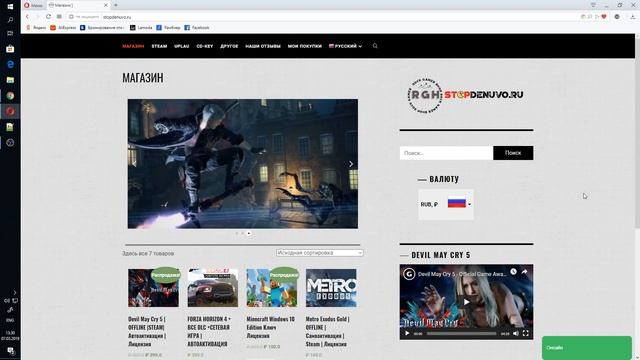Open the dark round extension icon
Screen dimensions: 640x360
[x=617, y=17]
